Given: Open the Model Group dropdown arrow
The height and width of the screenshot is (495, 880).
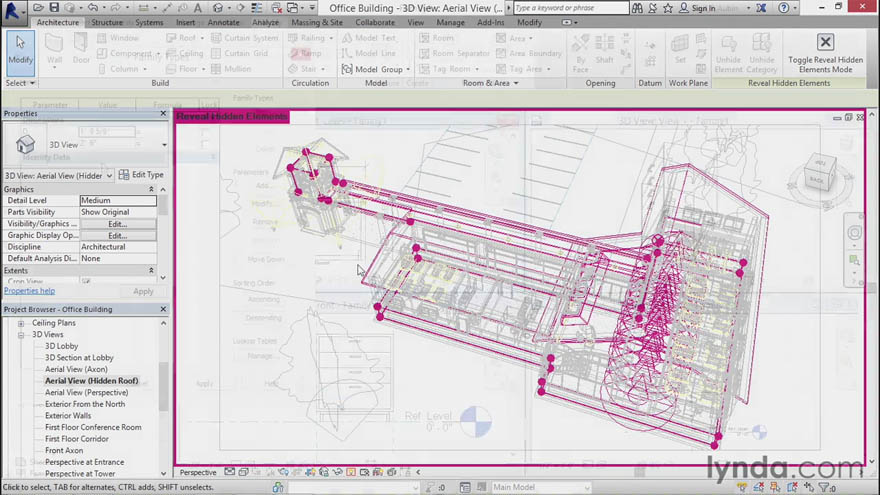Looking at the screenshot, I should point(408,70).
